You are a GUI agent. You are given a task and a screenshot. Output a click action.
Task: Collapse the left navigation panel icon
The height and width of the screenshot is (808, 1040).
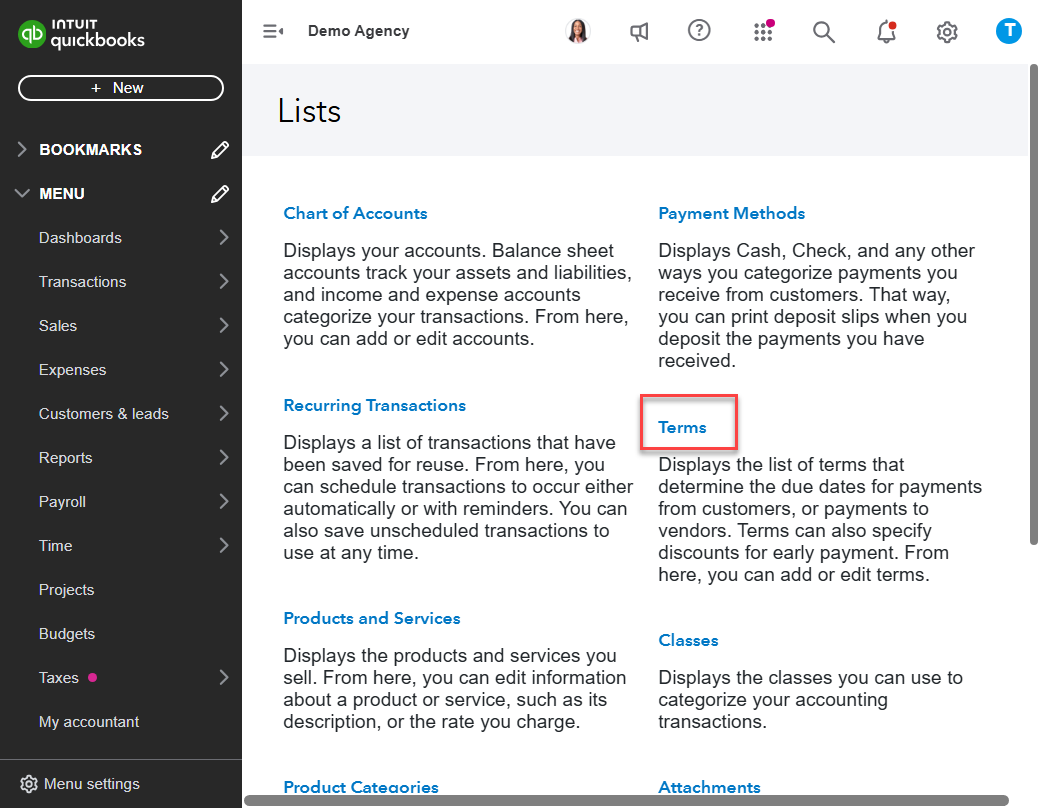point(272,31)
